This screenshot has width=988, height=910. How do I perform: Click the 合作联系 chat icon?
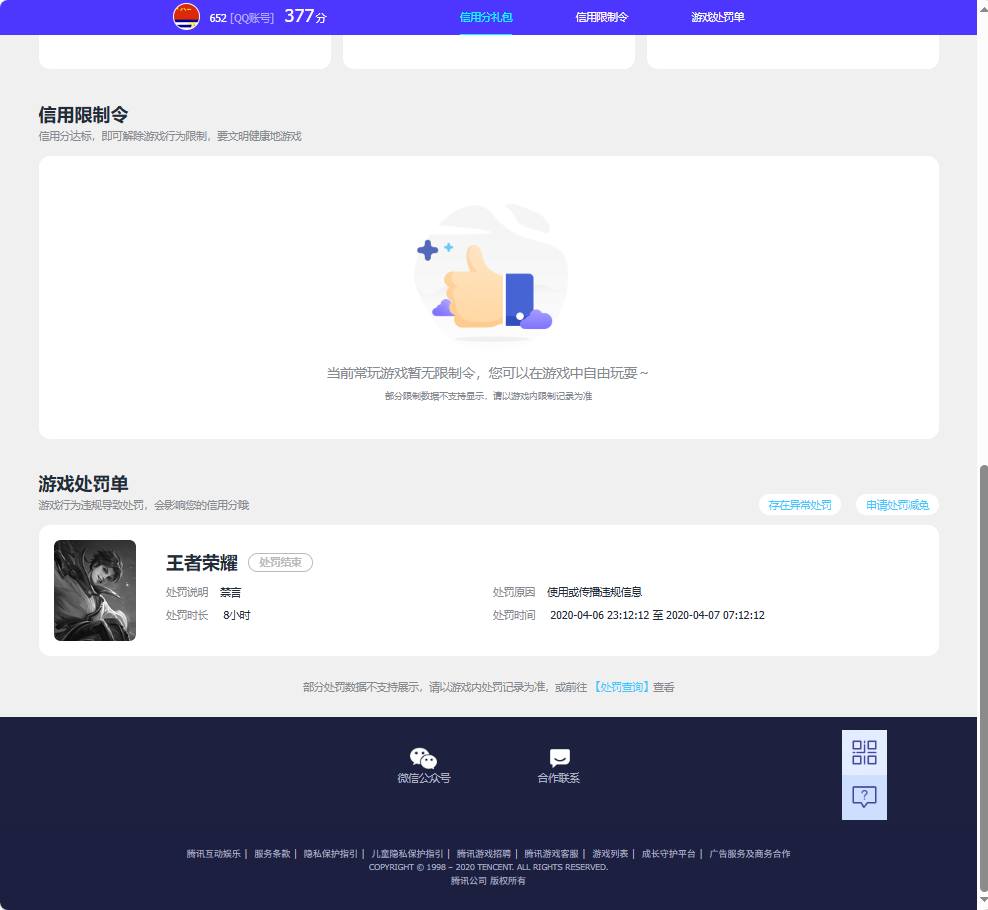(560, 757)
